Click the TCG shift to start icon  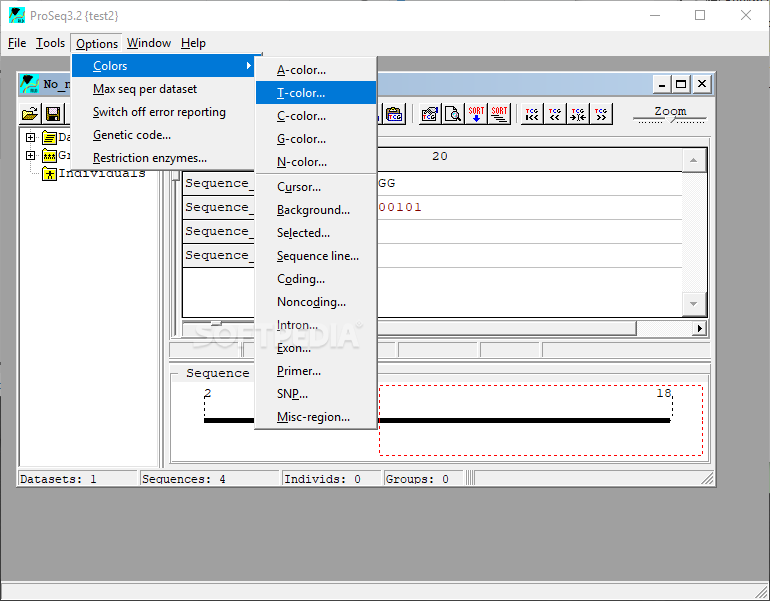coord(532,114)
